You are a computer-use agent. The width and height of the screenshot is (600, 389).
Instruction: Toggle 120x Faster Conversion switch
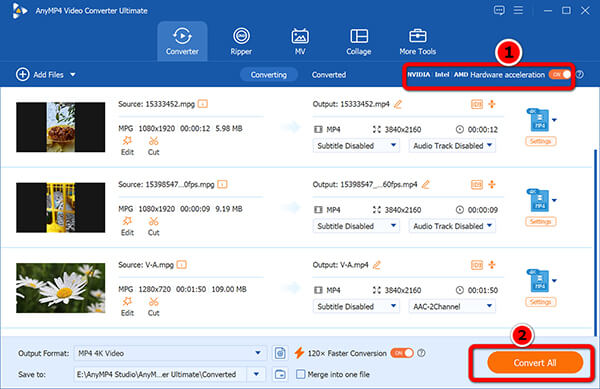coord(402,353)
